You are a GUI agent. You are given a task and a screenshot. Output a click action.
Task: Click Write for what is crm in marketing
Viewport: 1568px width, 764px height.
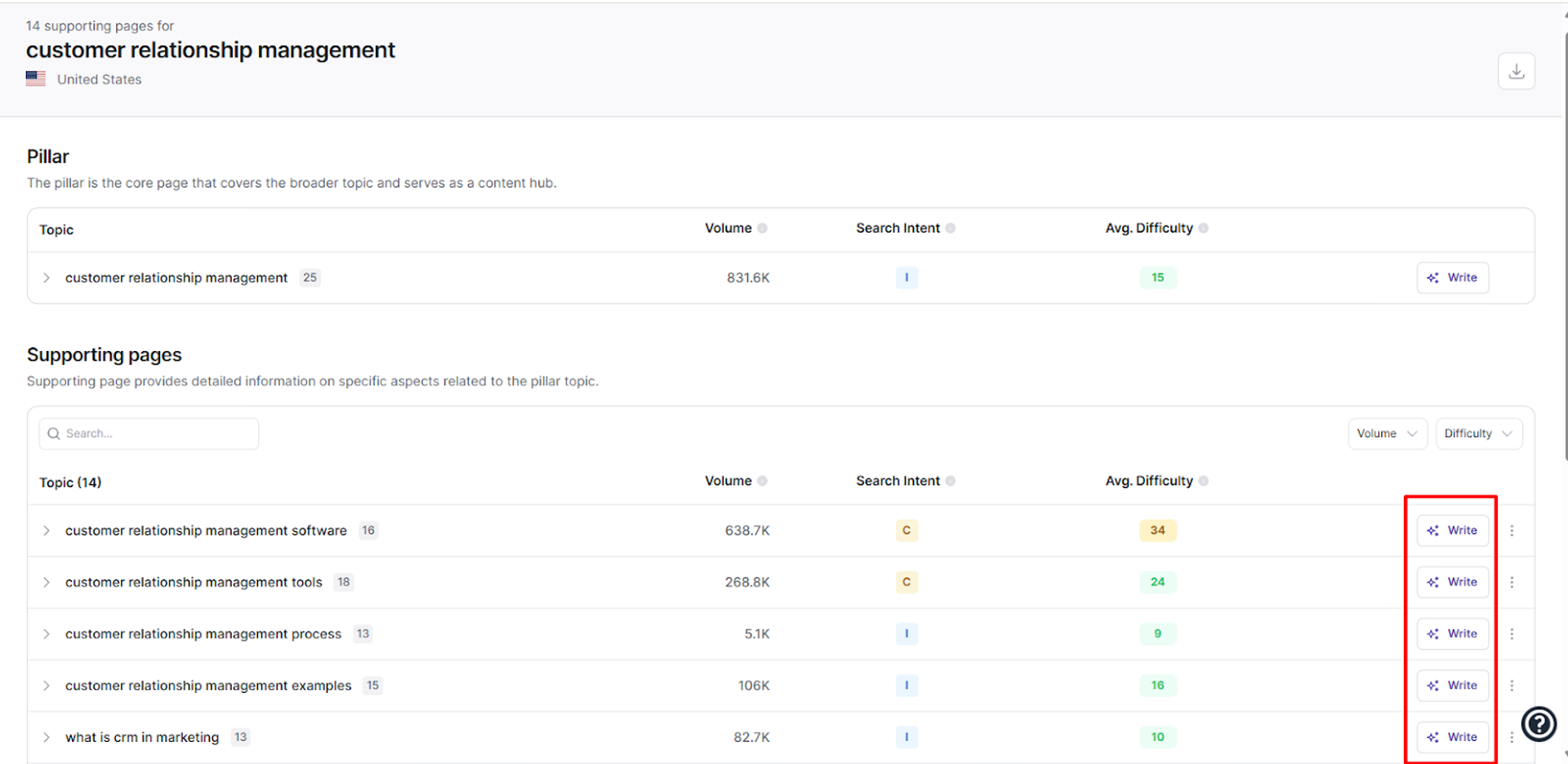pyautogui.click(x=1452, y=737)
